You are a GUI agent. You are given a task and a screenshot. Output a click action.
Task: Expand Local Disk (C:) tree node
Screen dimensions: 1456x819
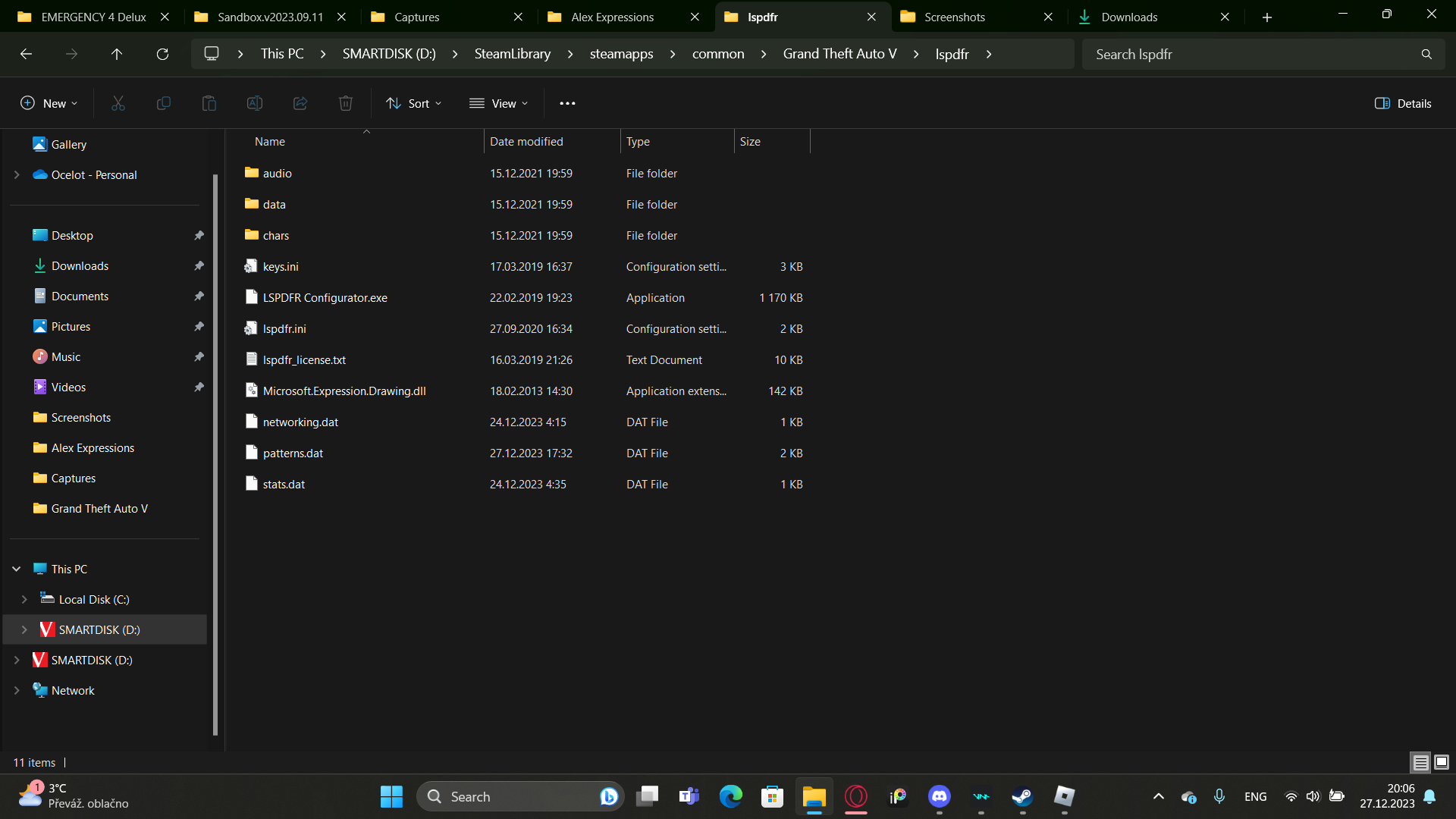click(24, 599)
